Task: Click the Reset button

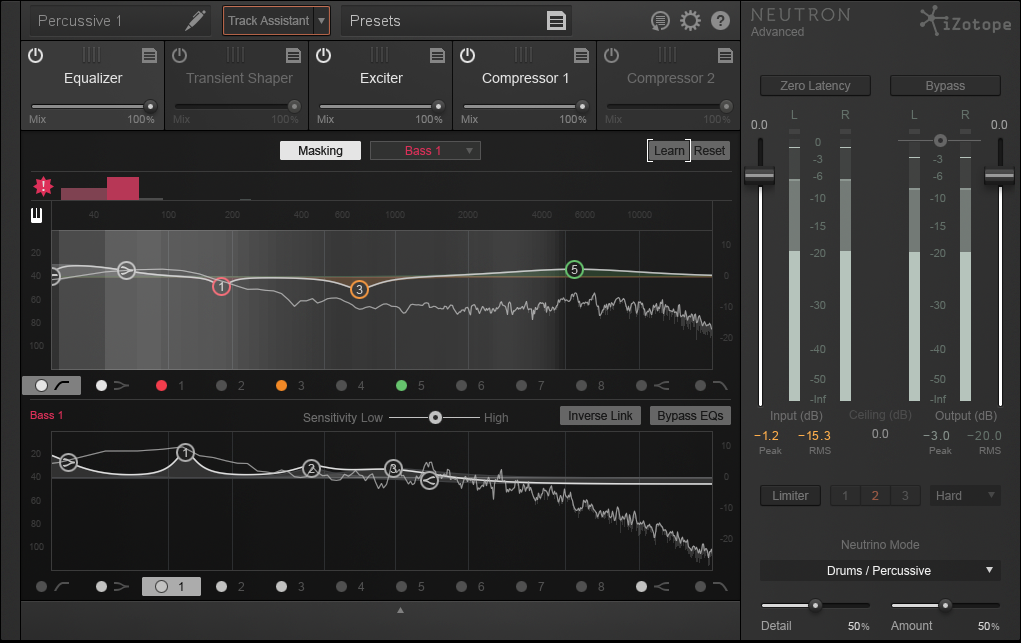Action: click(710, 150)
